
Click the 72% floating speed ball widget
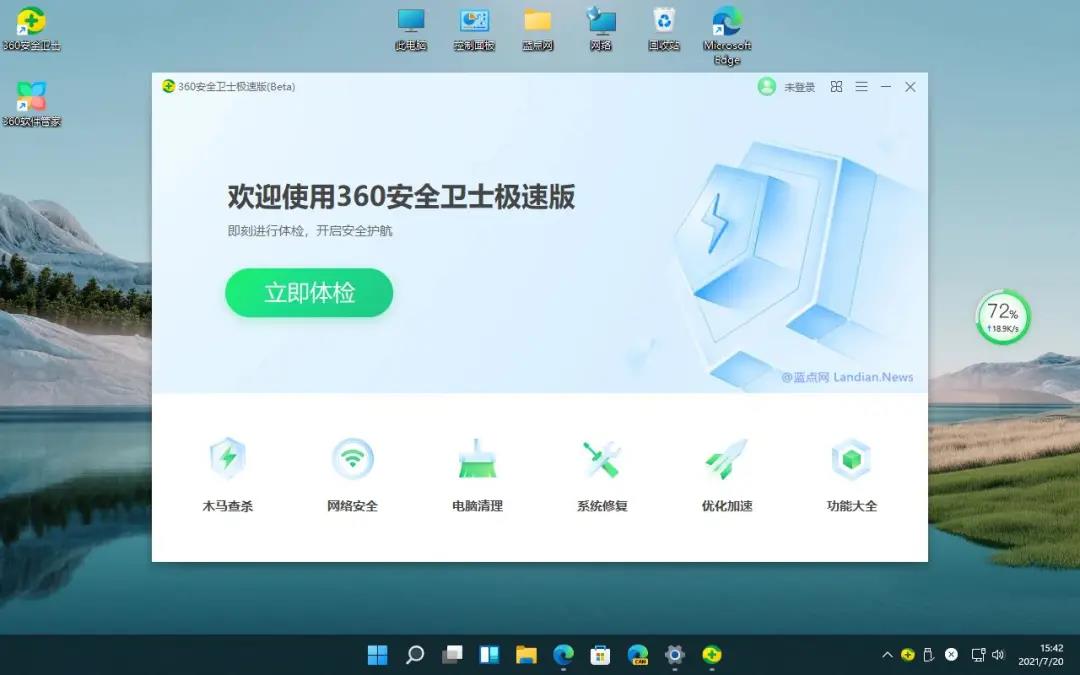pyautogui.click(x=1003, y=318)
